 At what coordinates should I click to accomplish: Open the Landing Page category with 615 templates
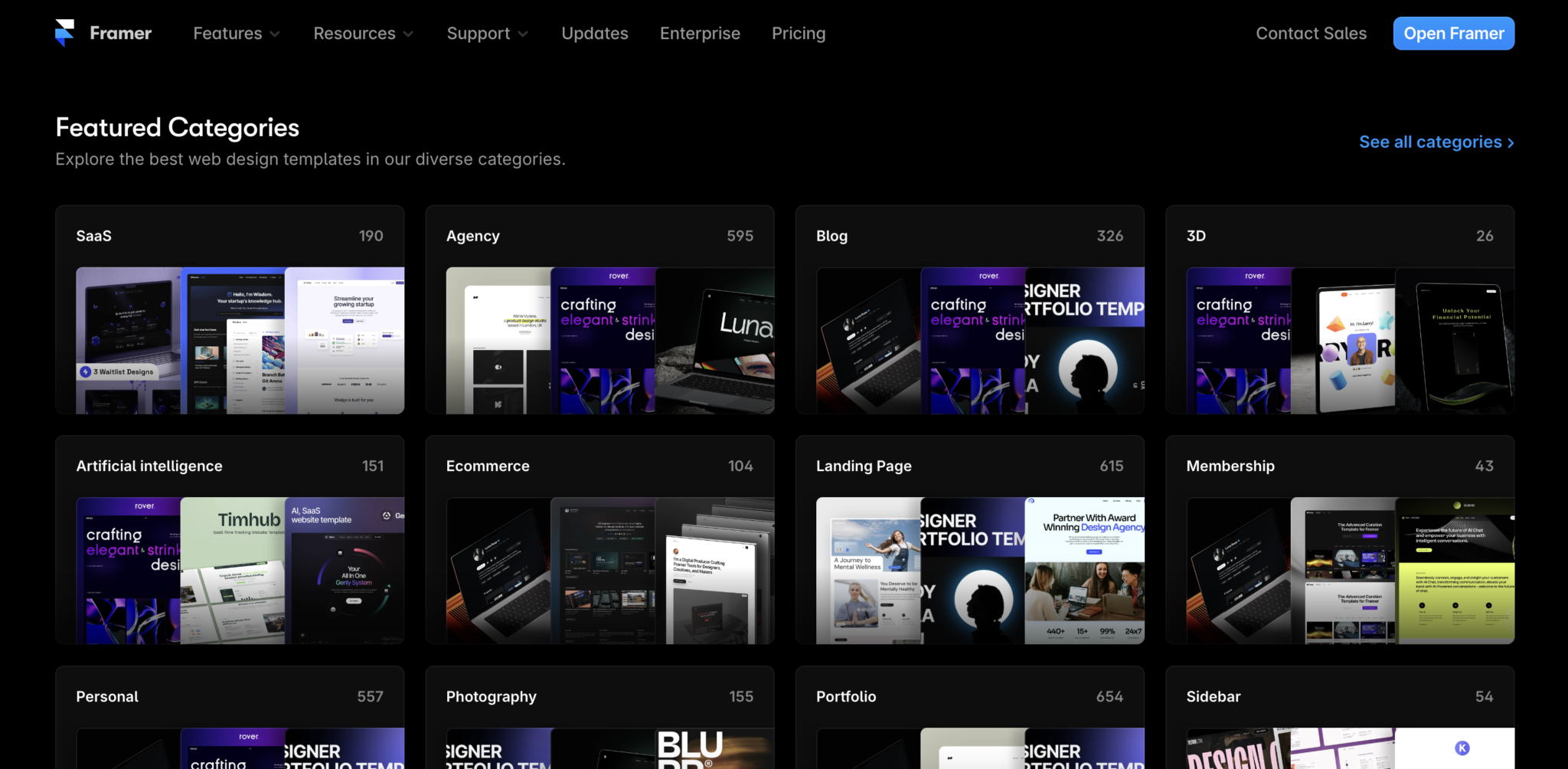point(969,540)
